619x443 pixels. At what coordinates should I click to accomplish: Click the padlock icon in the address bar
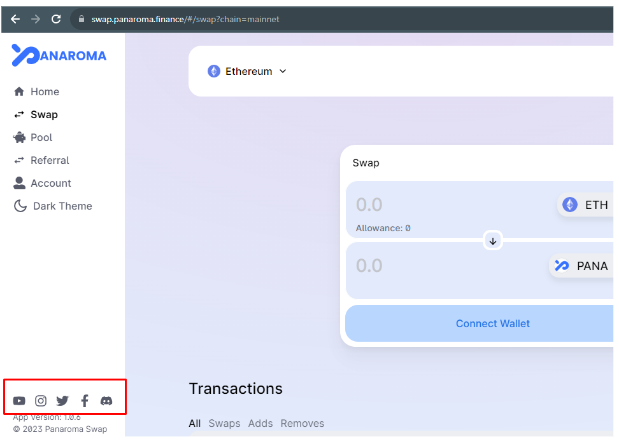pyautogui.click(x=81, y=19)
